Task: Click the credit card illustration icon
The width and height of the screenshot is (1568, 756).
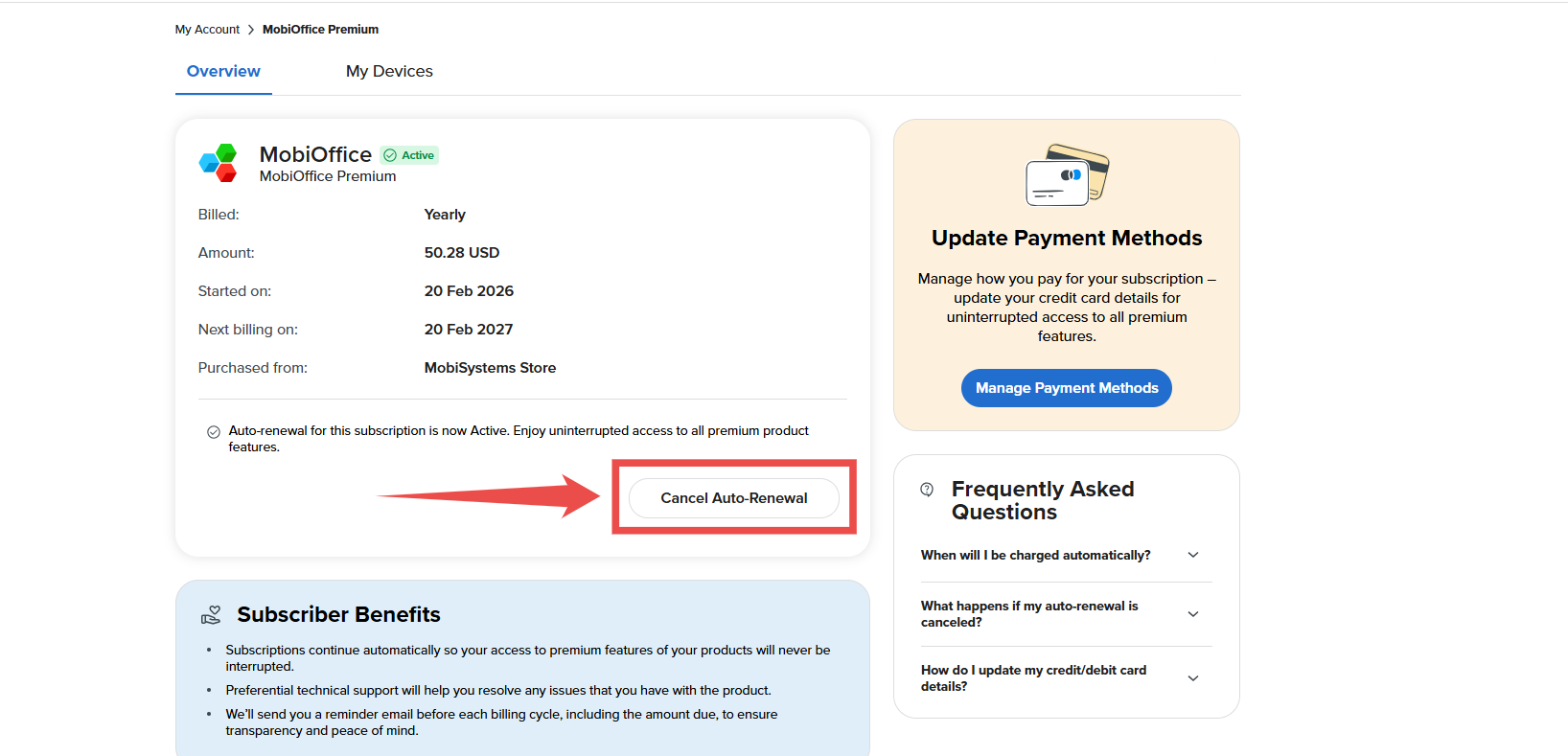Action: click(x=1067, y=174)
